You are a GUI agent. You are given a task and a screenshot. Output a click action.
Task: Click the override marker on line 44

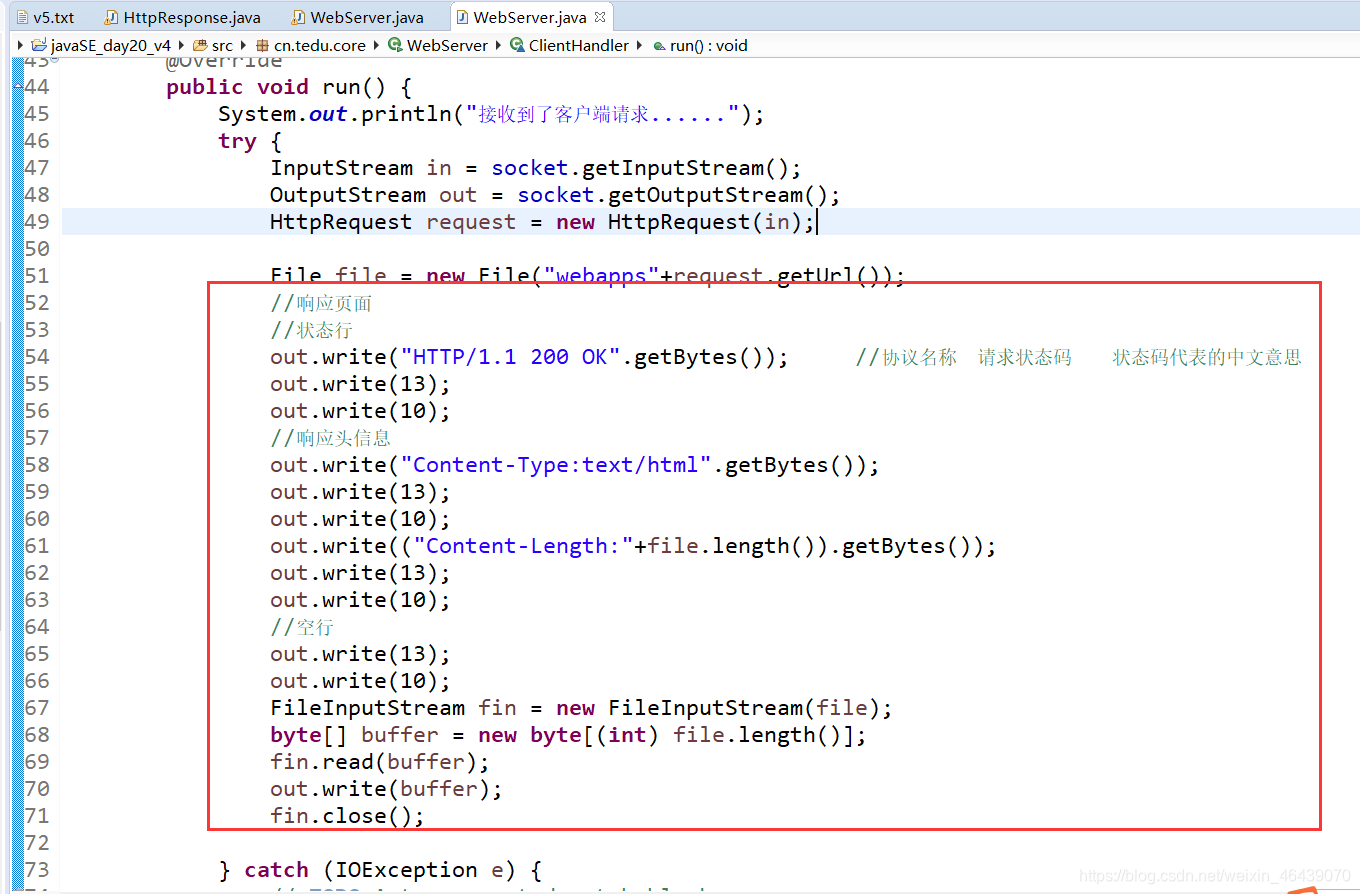[x=17, y=87]
